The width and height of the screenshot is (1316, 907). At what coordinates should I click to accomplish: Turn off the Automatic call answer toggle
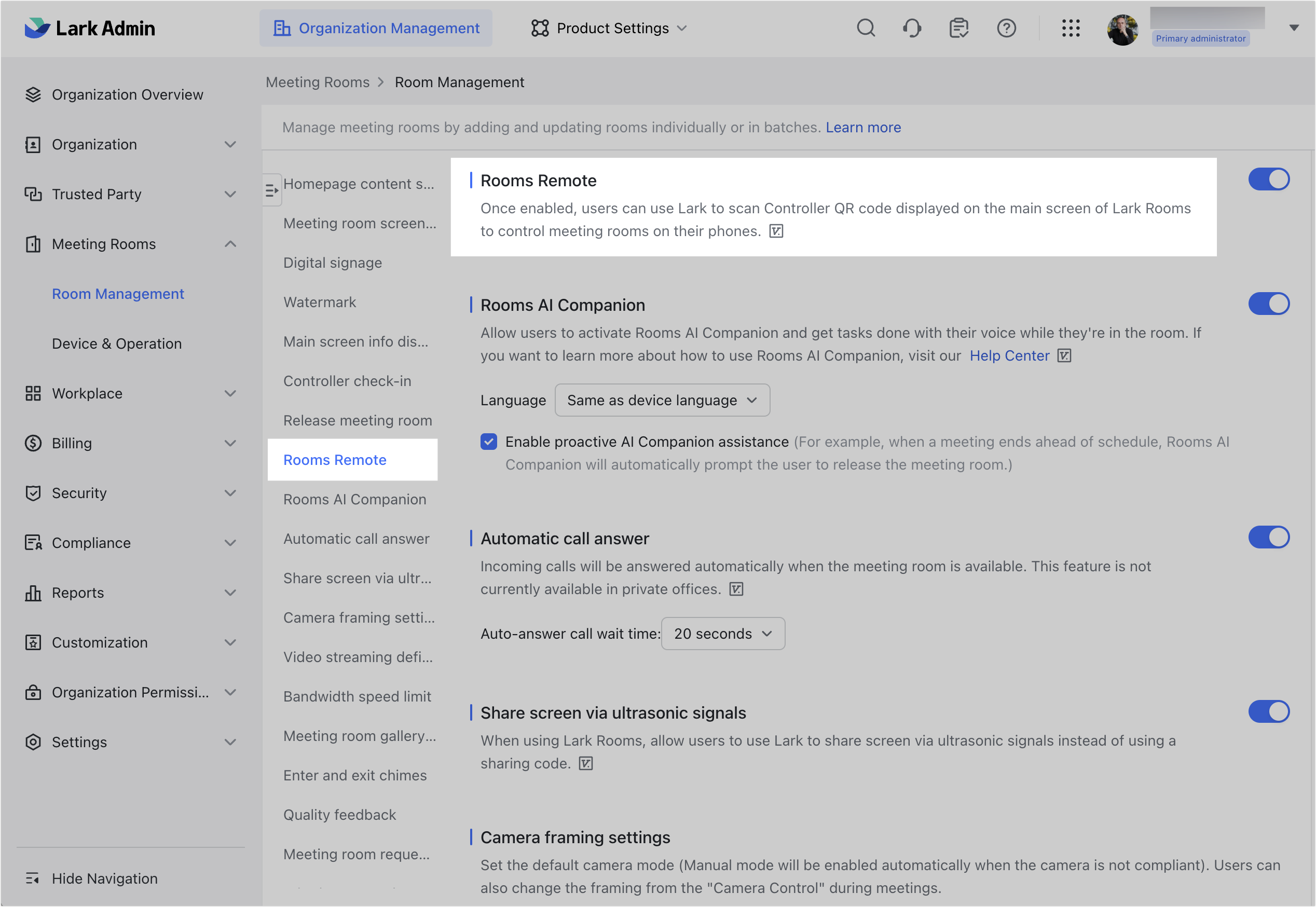click(1269, 537)
